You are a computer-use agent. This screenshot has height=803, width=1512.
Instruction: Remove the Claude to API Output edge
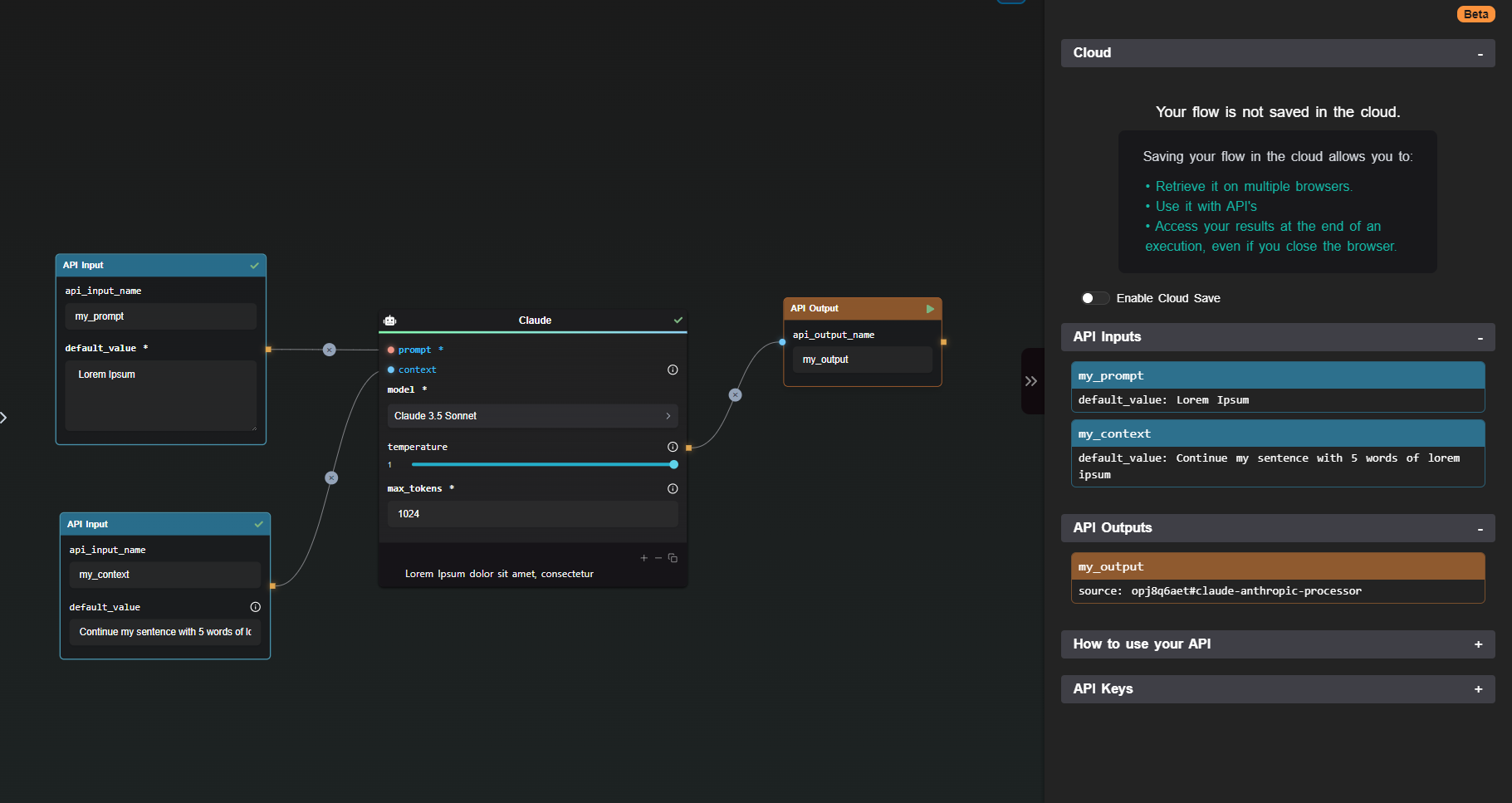tap(735, 395)
